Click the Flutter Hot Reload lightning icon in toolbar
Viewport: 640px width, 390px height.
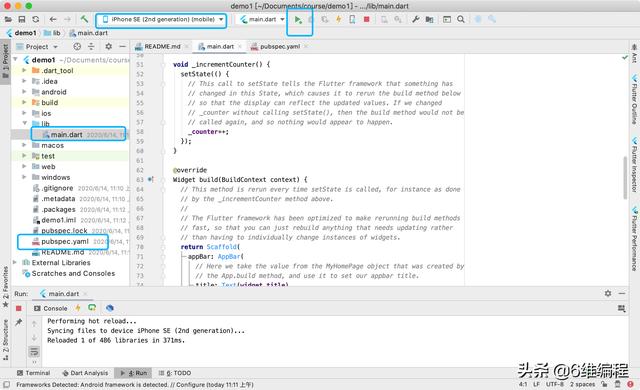[x=338, y=19]
